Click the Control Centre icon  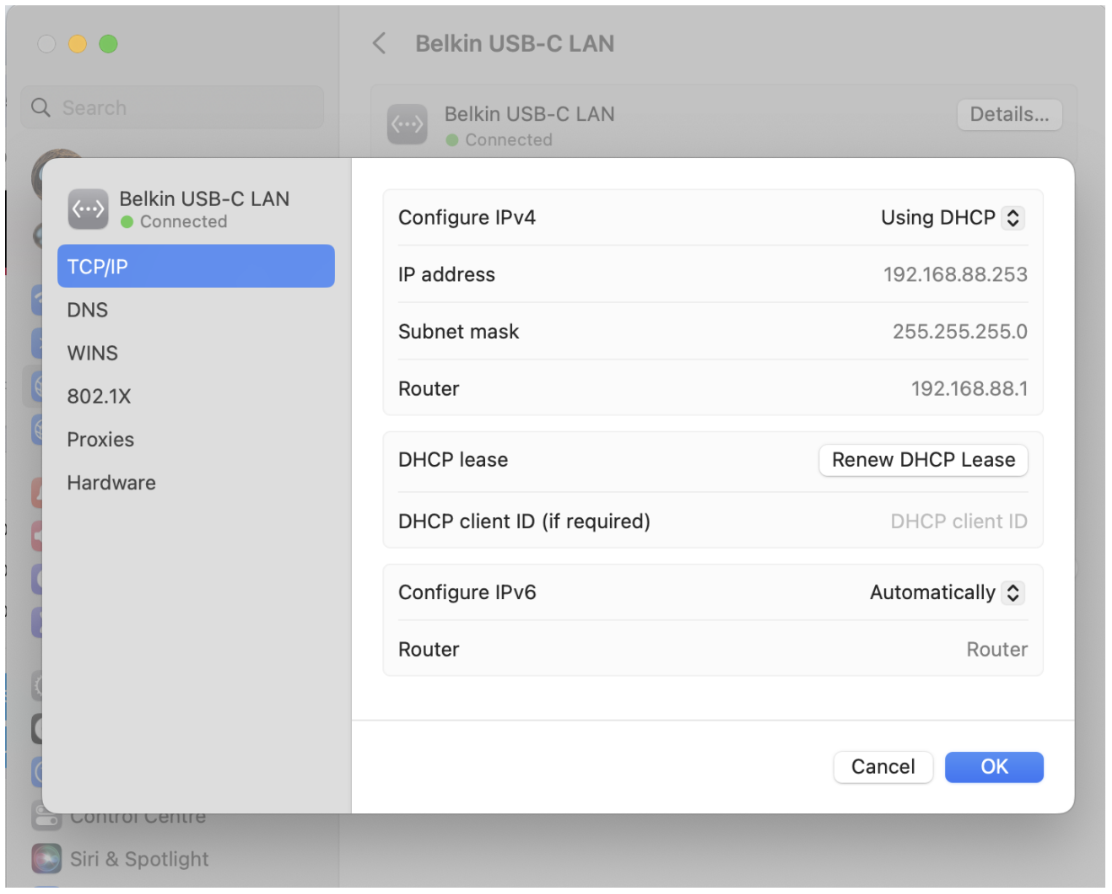(46, 816)
